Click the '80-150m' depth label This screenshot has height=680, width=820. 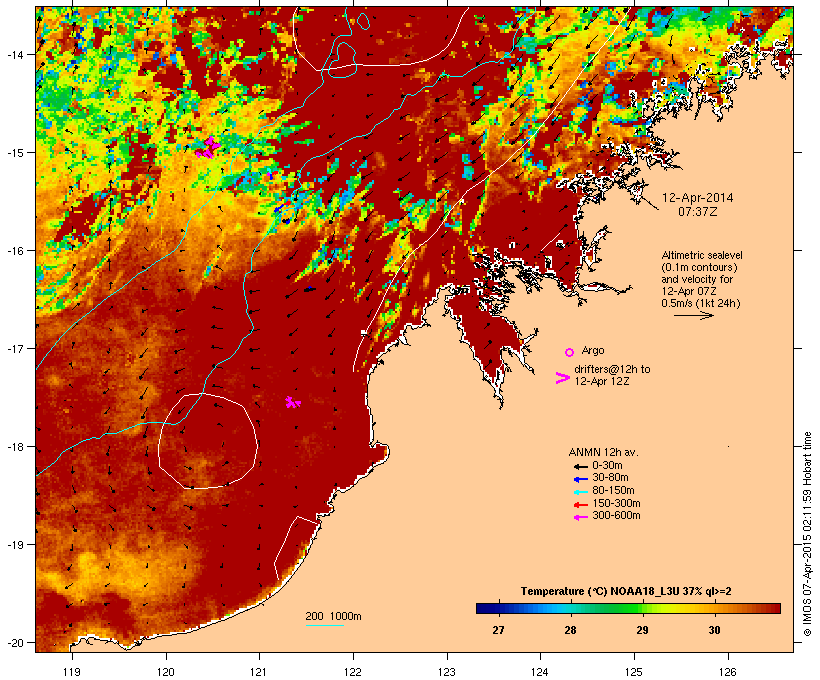click(x=613, y=491)
